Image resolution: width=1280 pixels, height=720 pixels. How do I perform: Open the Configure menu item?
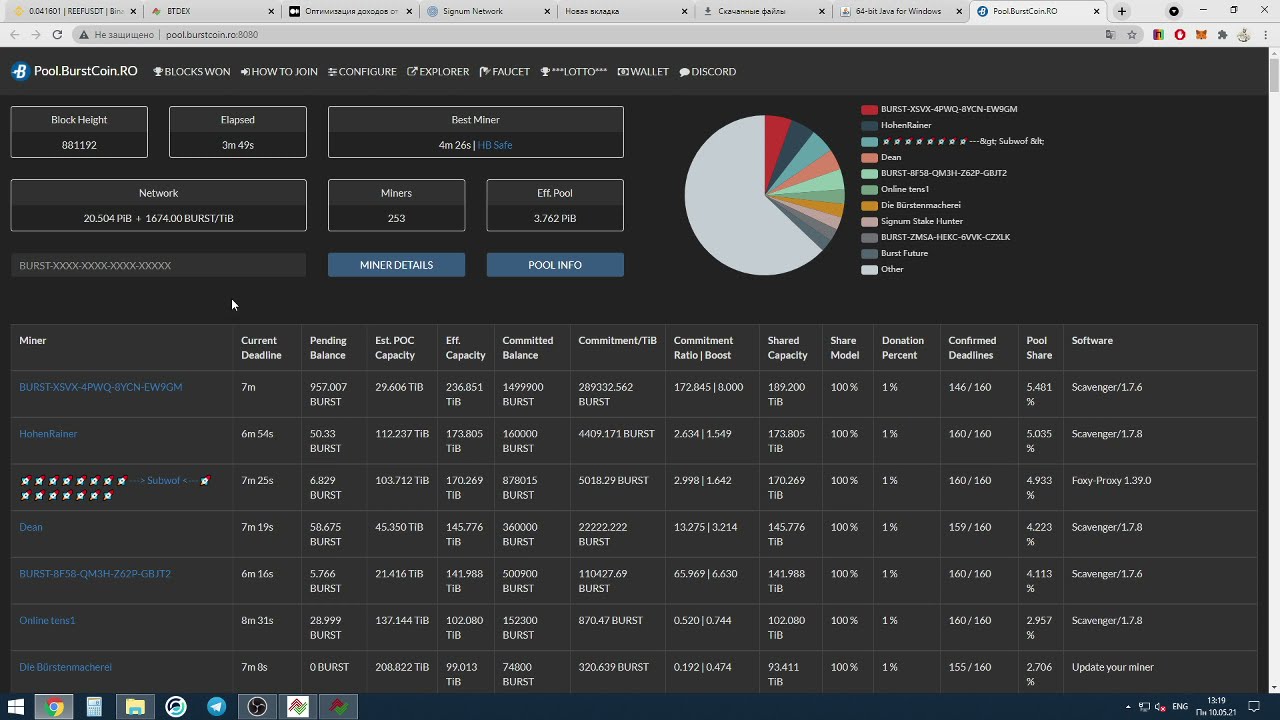coord(362,72)
